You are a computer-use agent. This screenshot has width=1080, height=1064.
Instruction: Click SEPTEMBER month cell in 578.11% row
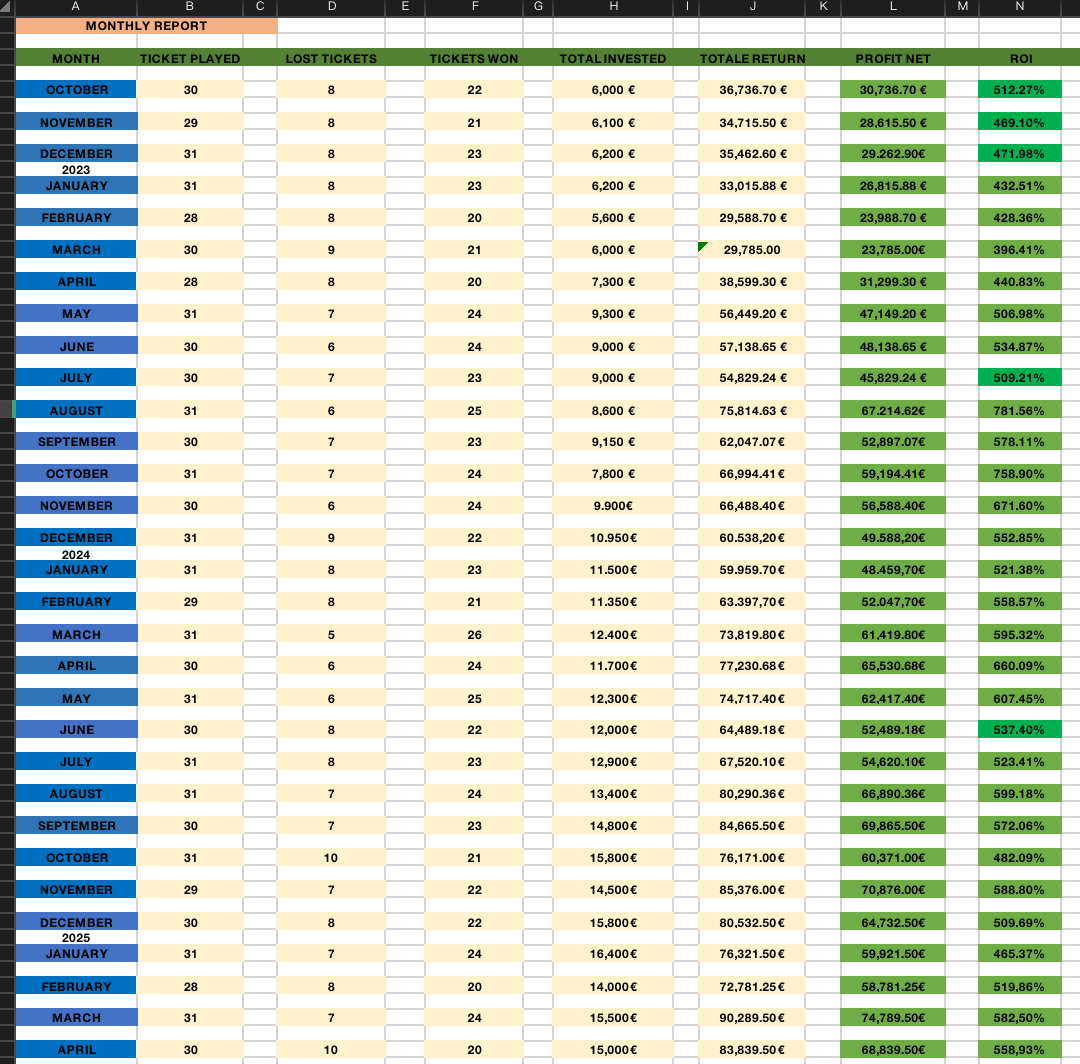tap(76, 441)
